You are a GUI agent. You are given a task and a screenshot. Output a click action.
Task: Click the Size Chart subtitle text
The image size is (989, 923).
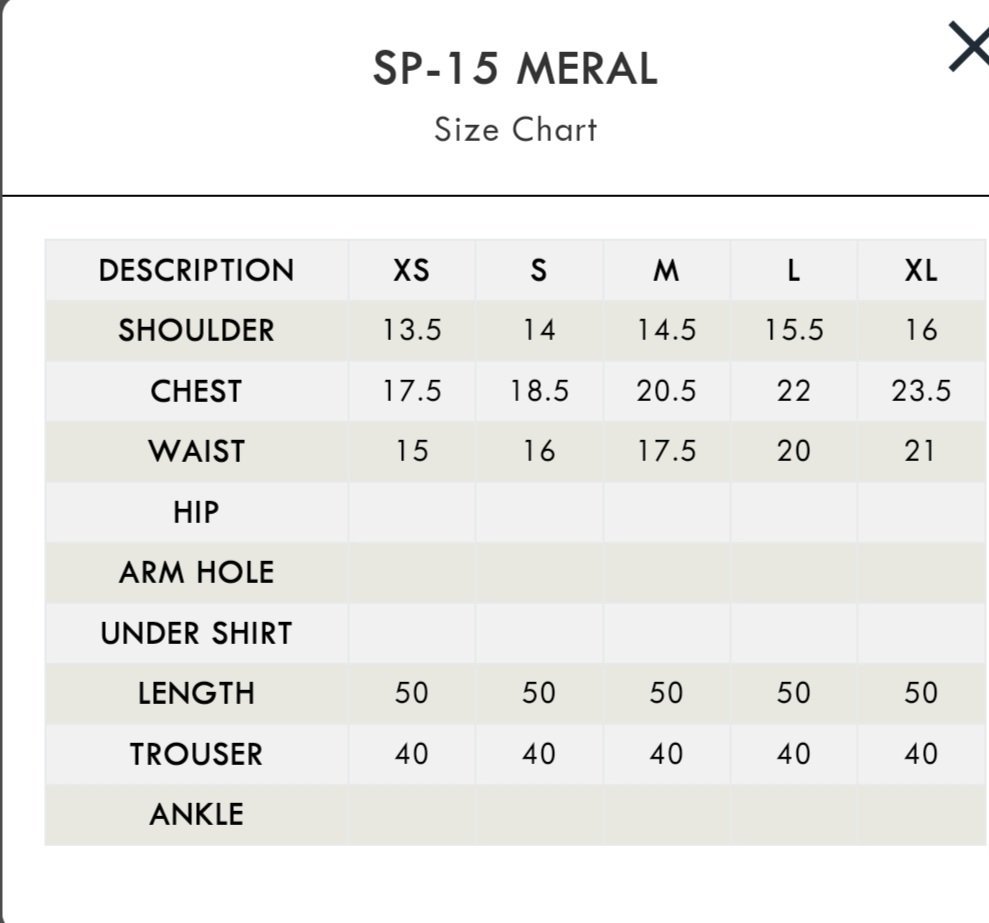click(515, 130)
